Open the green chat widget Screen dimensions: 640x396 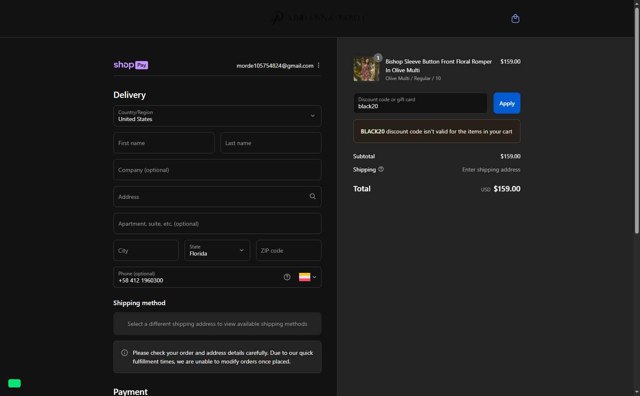point(14,383)
